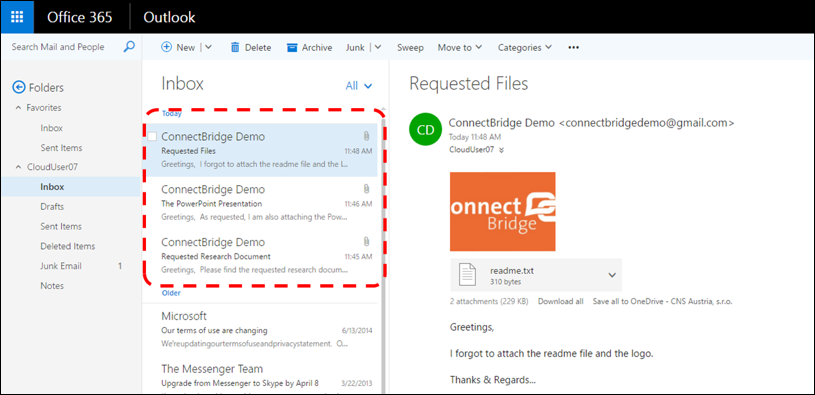Collapse the CloudUser07 folder group
The width and height of the screenshot is (815, 395).
coord(17,167)
